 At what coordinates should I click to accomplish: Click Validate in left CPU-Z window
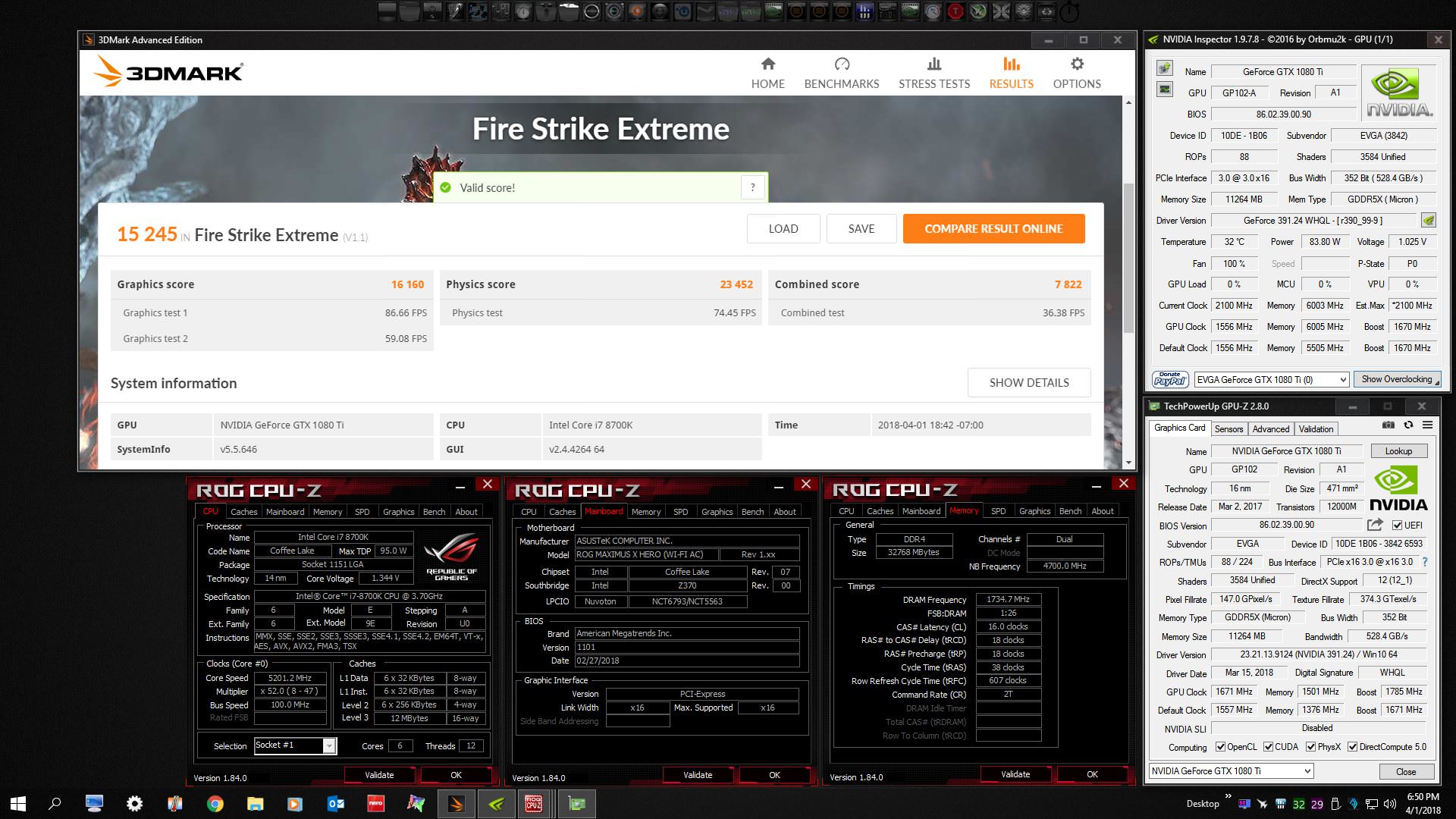tap(379, 775)
